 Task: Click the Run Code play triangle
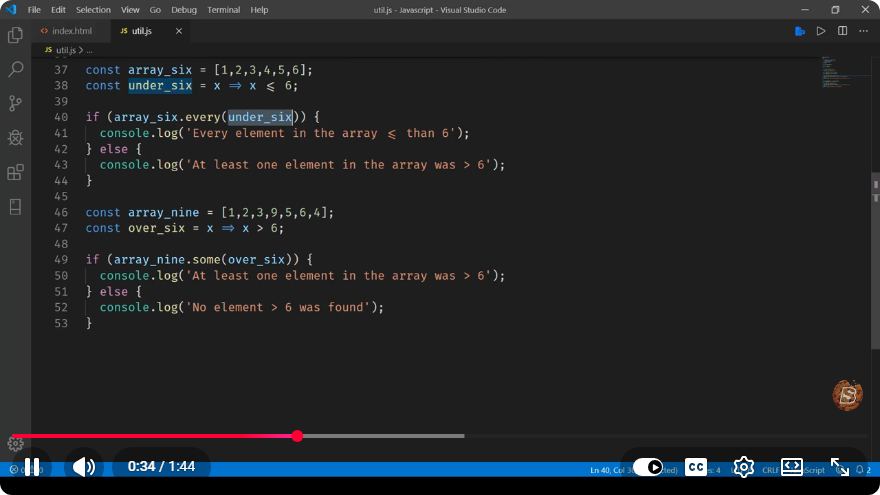[x=821, y=31]
